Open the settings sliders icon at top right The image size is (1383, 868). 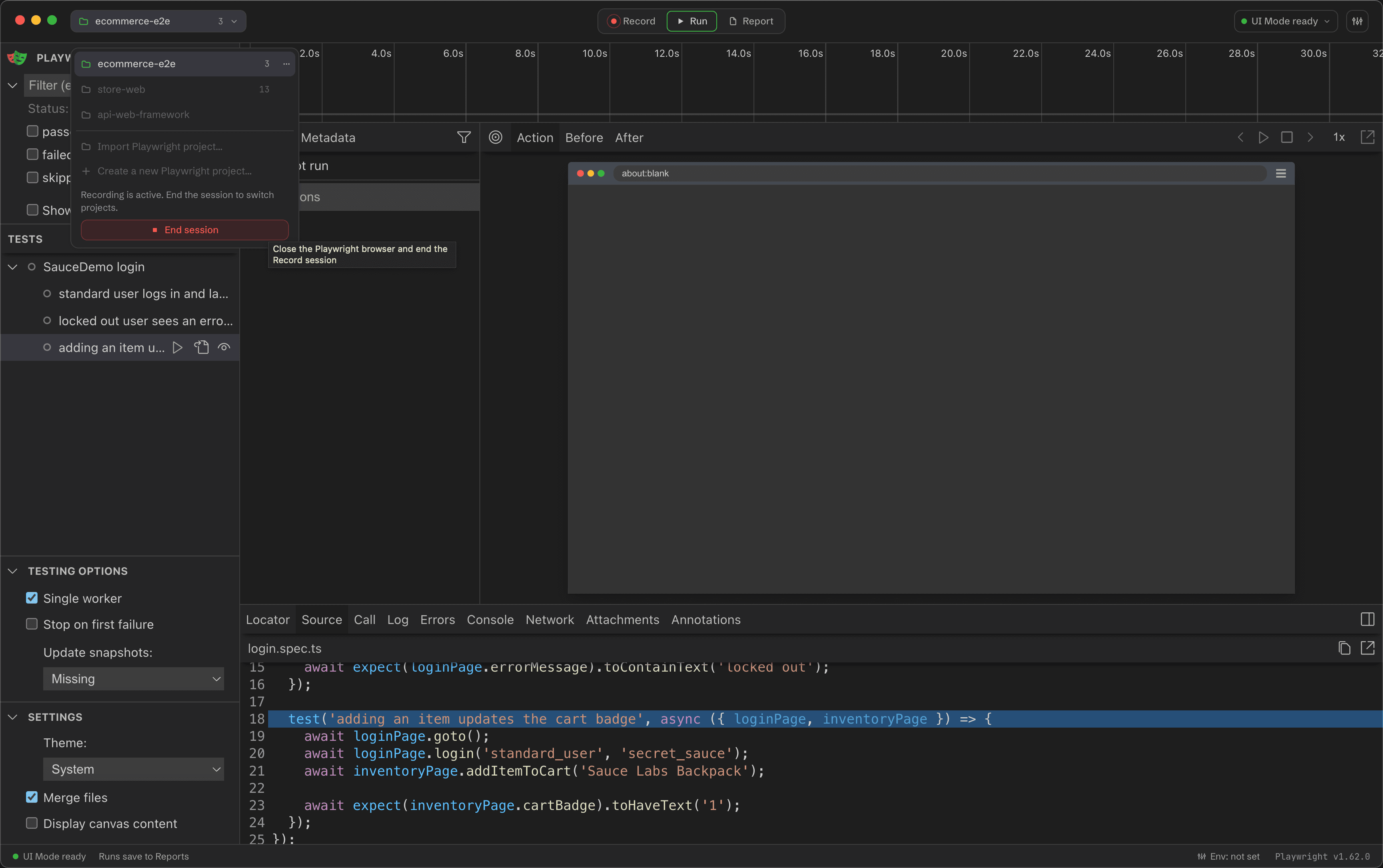click(x=1357, y=21)
